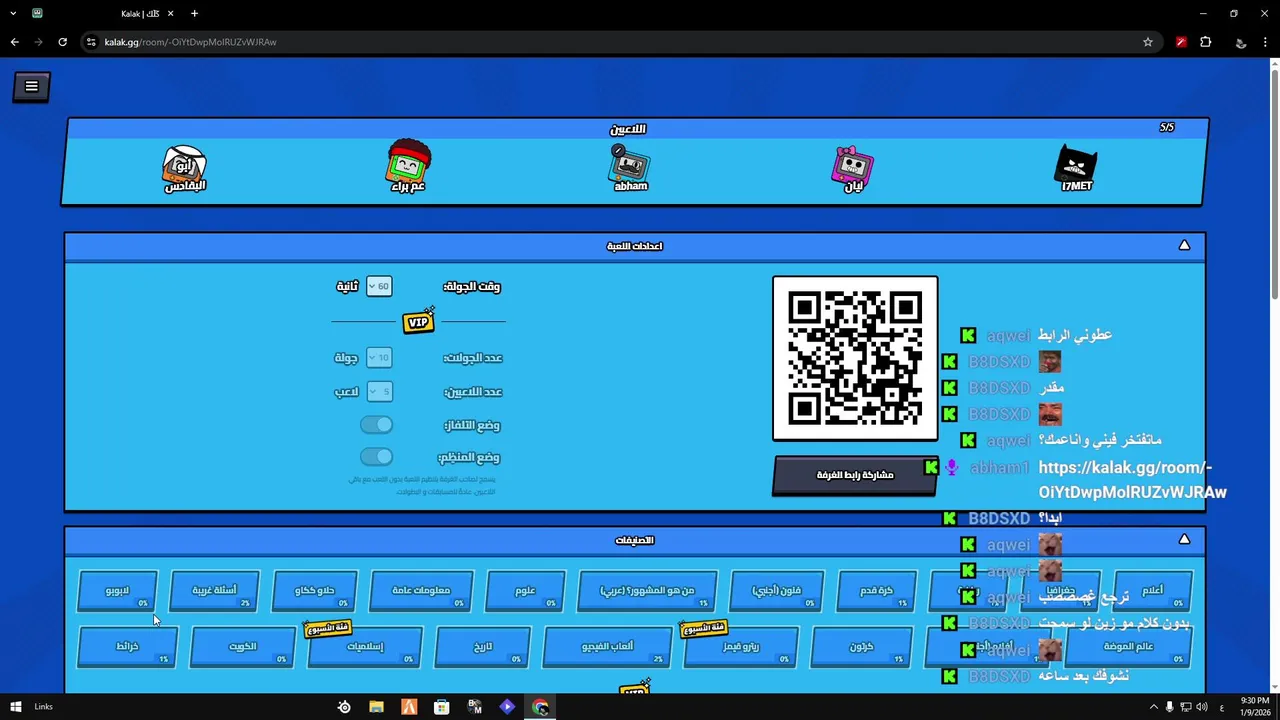Collapse the اعدادات اللعبة panel arrow
Image resolution: width=1280 pixels, height=720 pixels.
pyautogui.click(x=1184, y=245)
